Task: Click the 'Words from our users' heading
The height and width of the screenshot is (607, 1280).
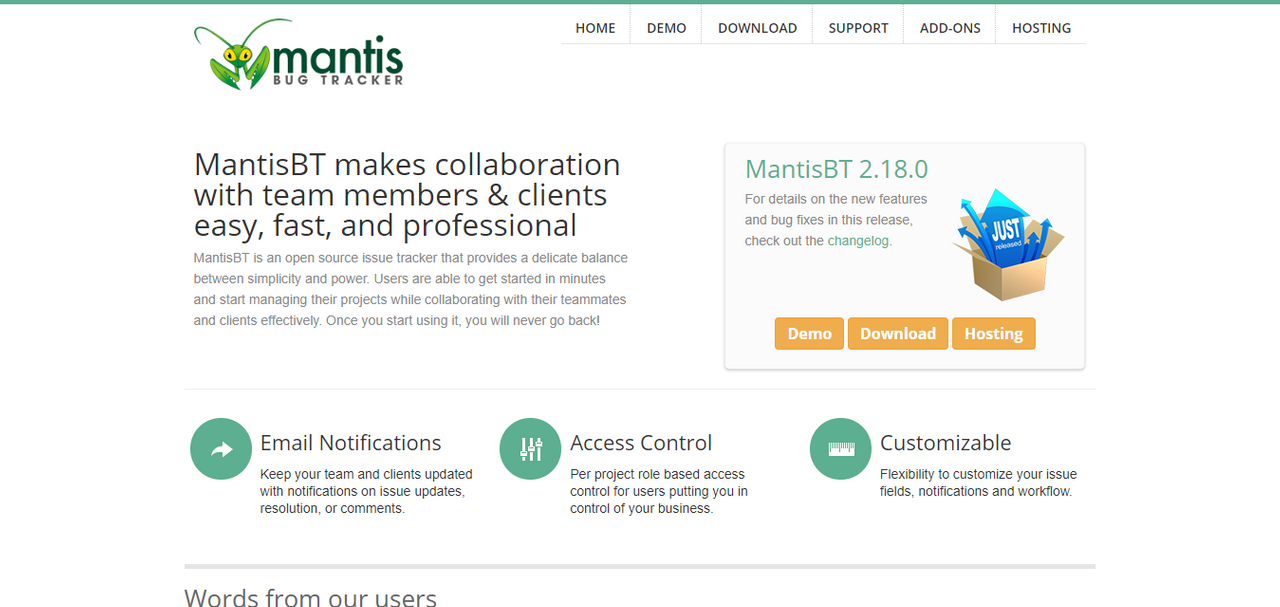Action: (x=310, y=599)
